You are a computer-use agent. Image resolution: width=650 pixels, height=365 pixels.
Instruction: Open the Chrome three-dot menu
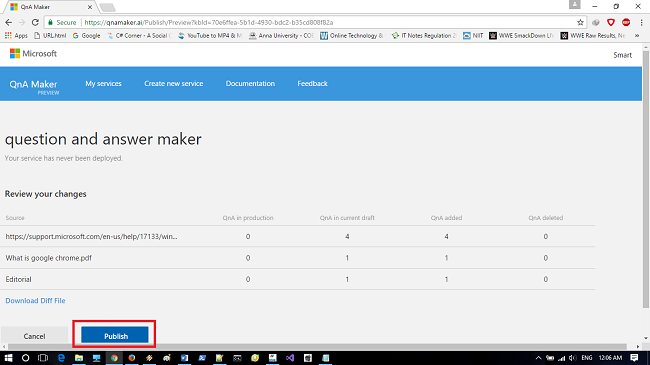tap(641, 22)
